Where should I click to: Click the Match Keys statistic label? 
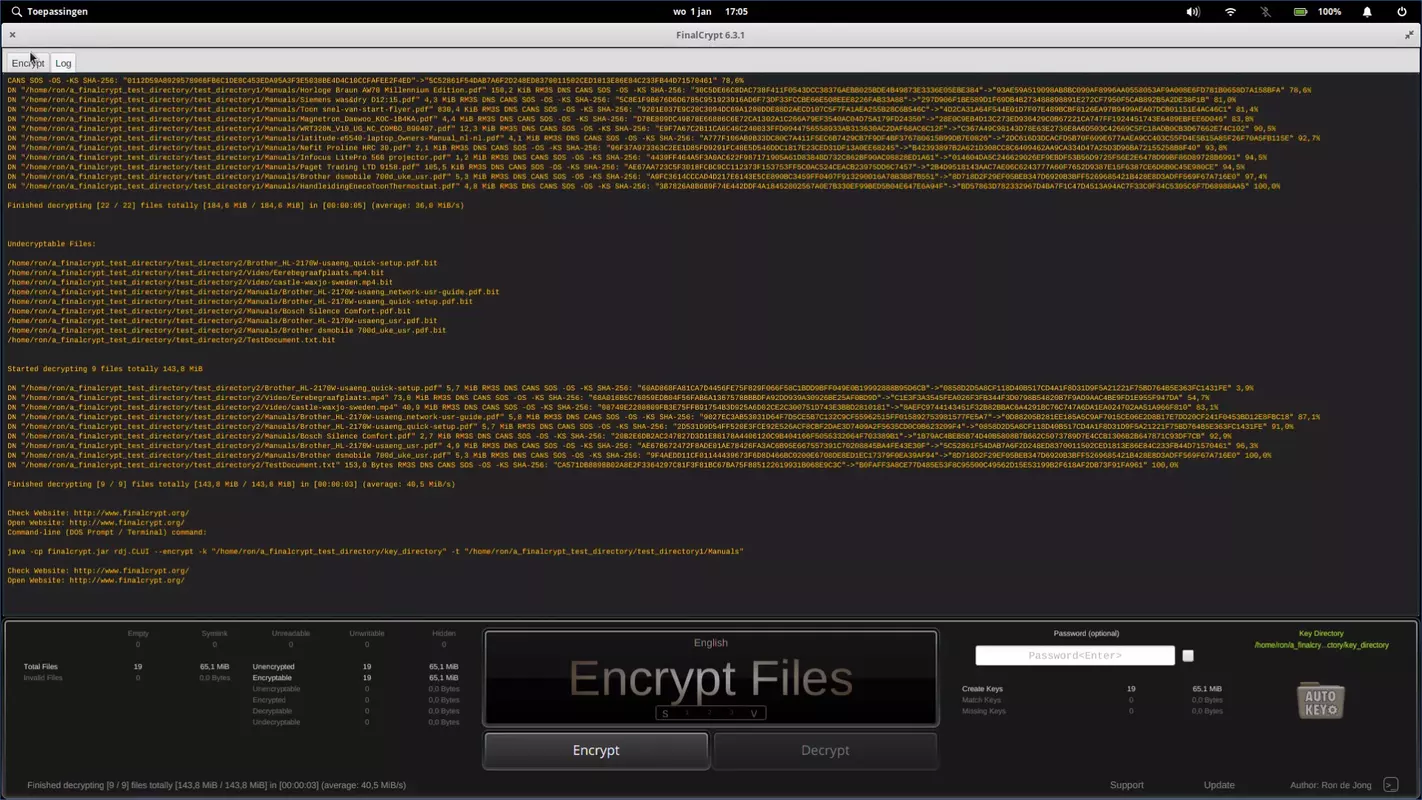(981, 700)
